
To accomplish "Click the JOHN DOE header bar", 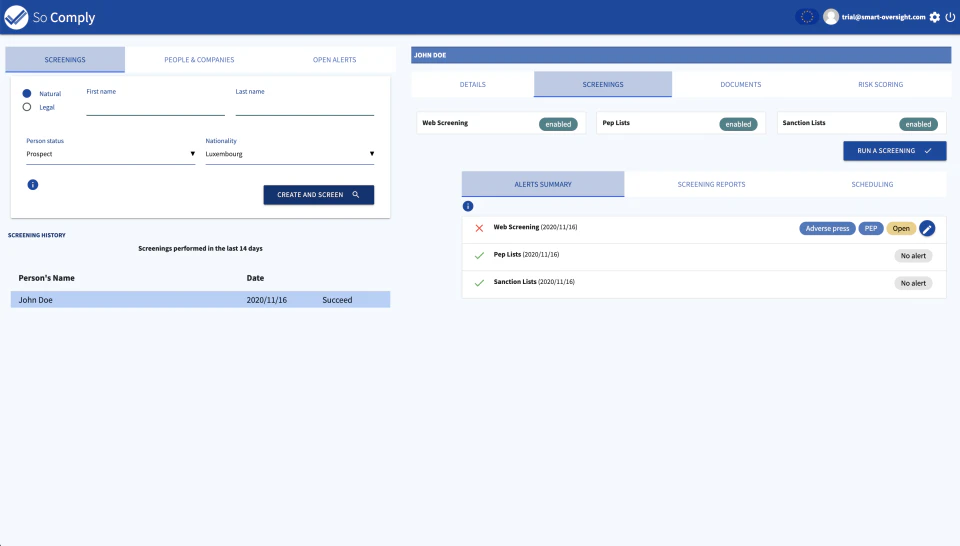I will click(x=681, y=55).
